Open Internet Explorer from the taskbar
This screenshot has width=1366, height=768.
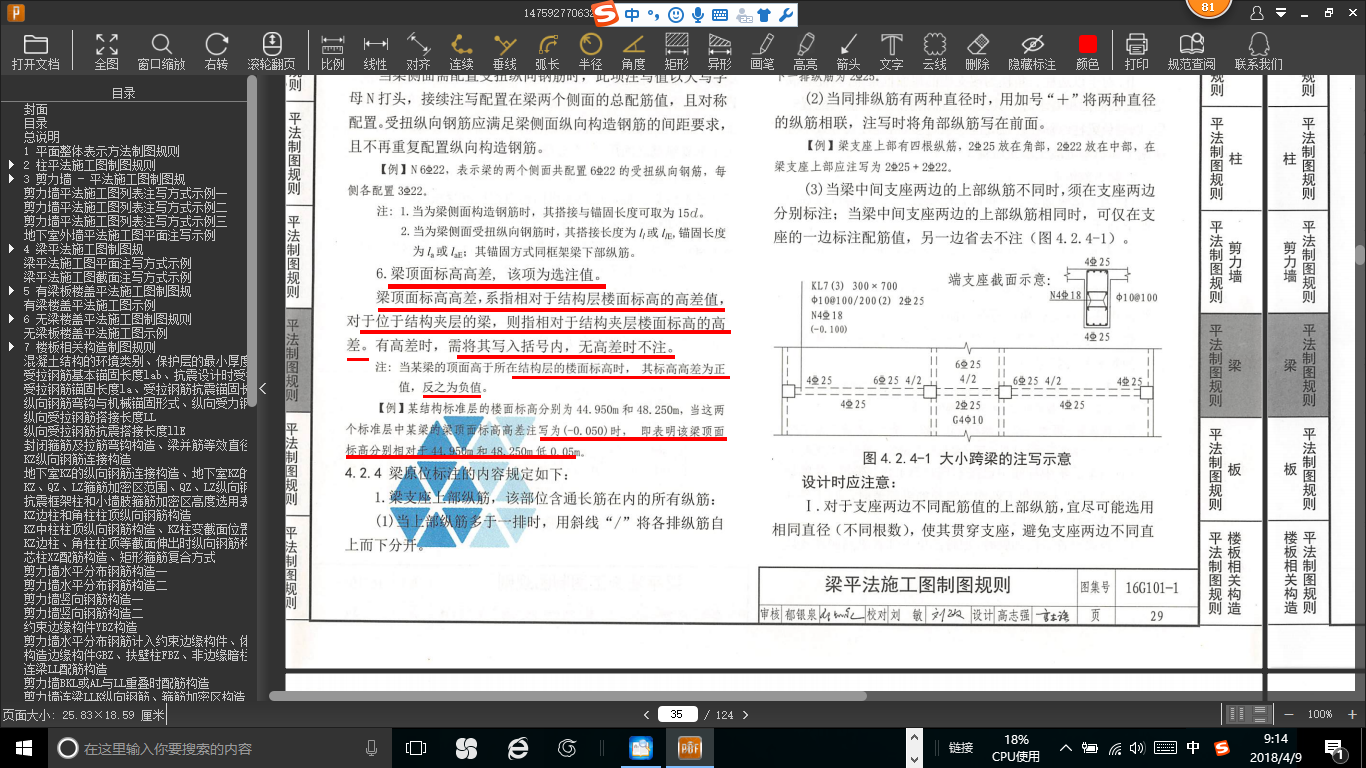pyautogui.click(x=517, y=748)
